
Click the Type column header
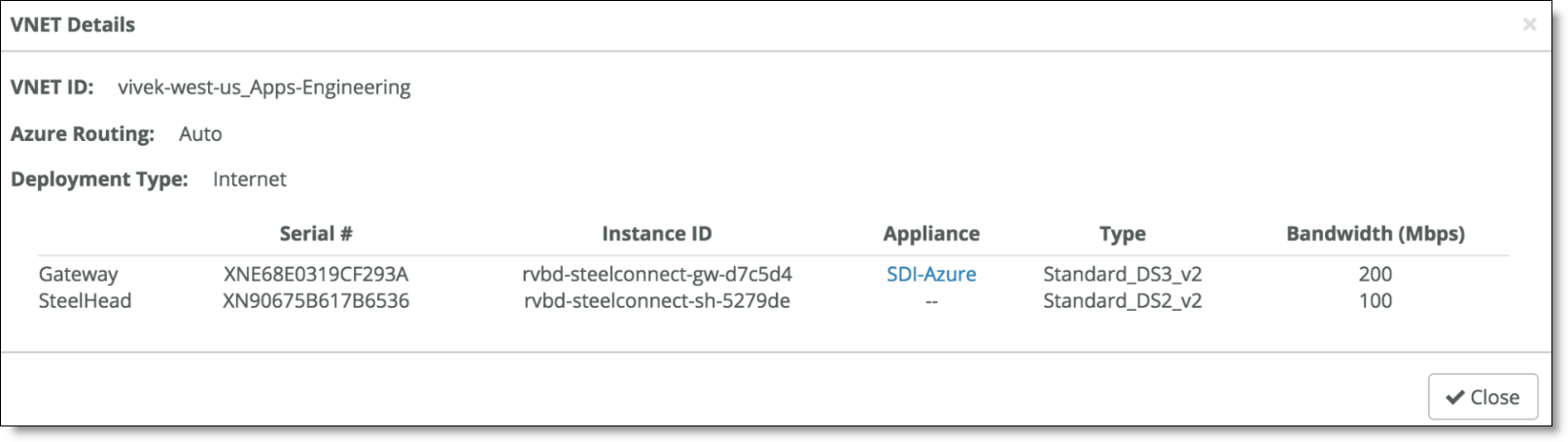point(1123,233)
